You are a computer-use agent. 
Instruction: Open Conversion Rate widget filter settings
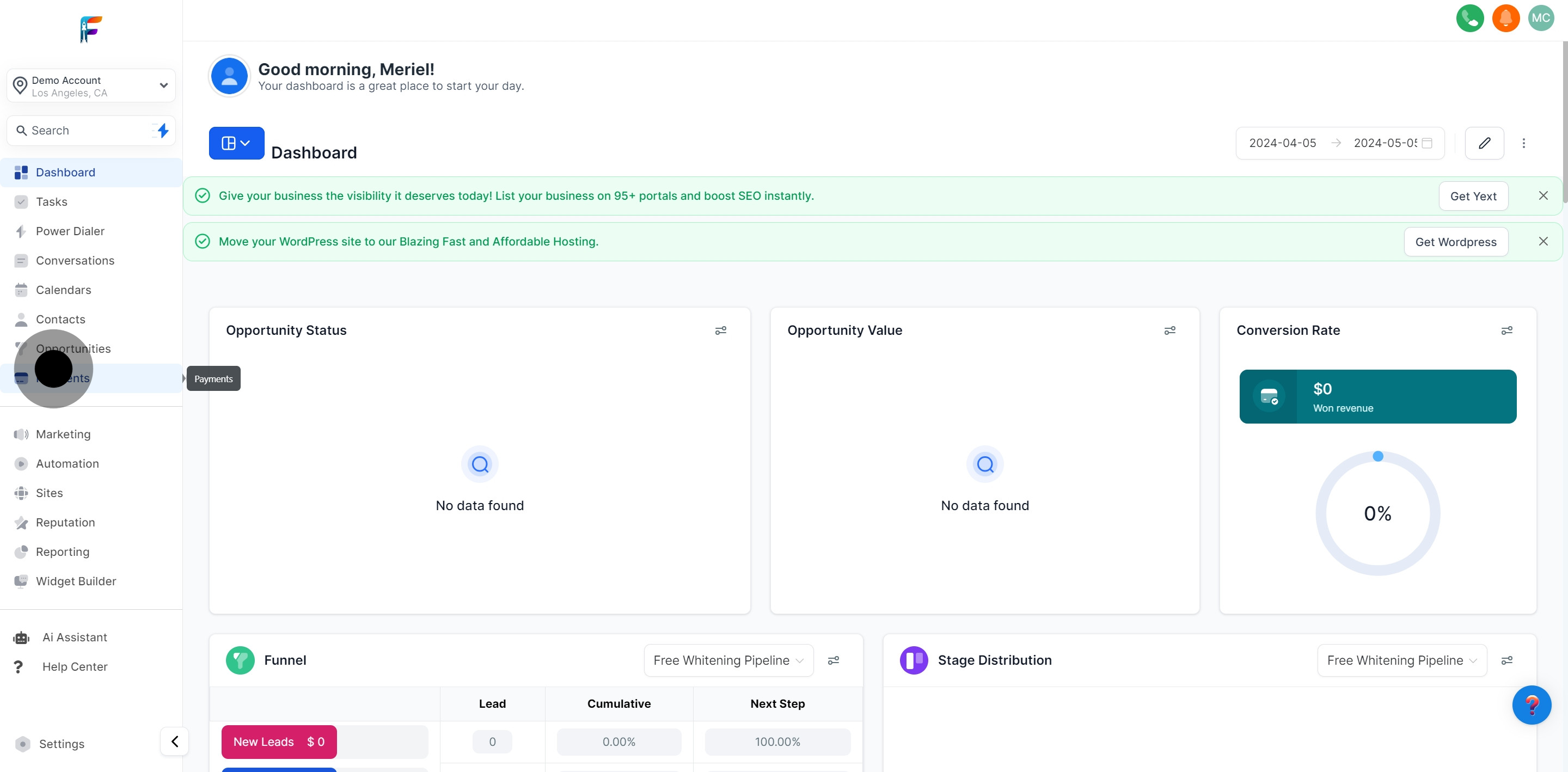pos(1506,330)
